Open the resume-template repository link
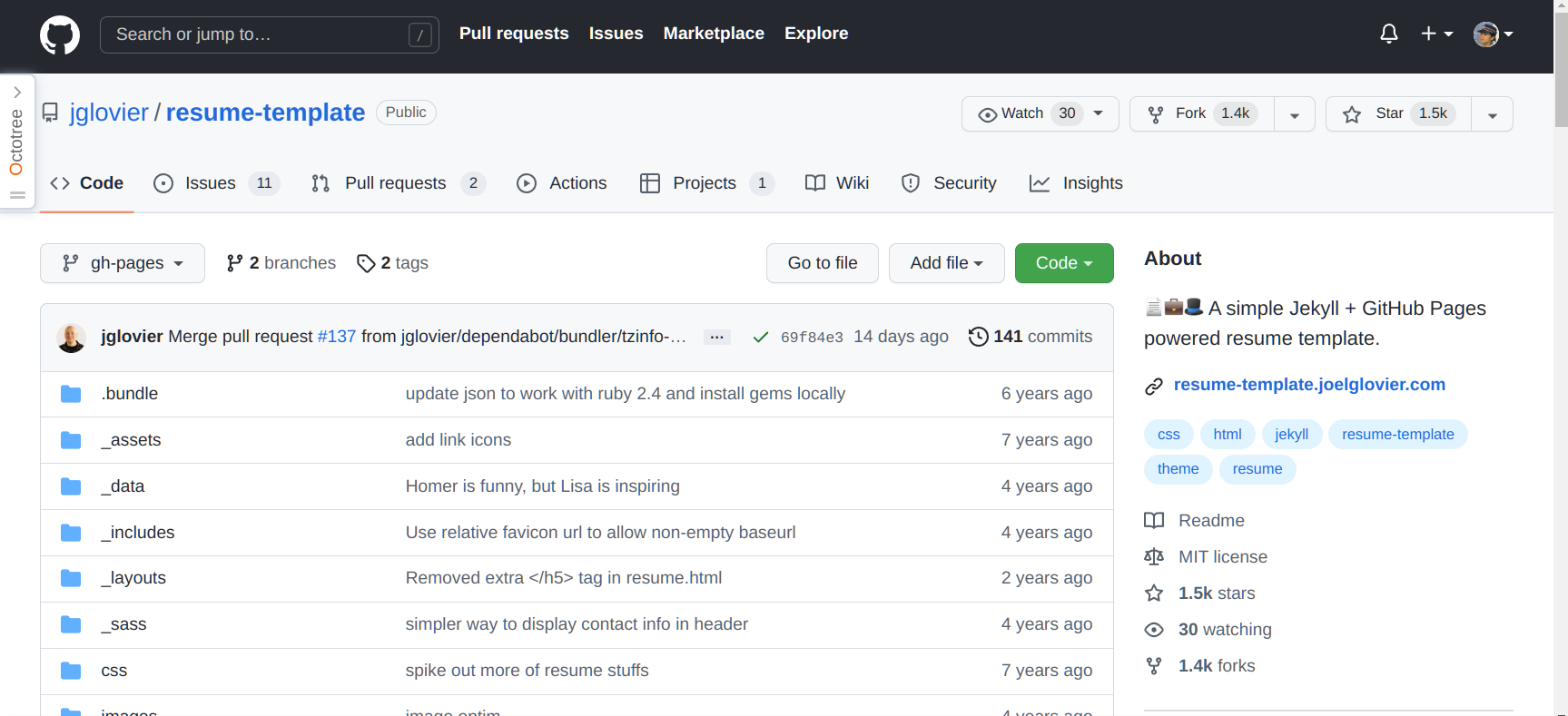Viewport: 1568px width, 716px height. pyautogui.click(x=265, y=113)
